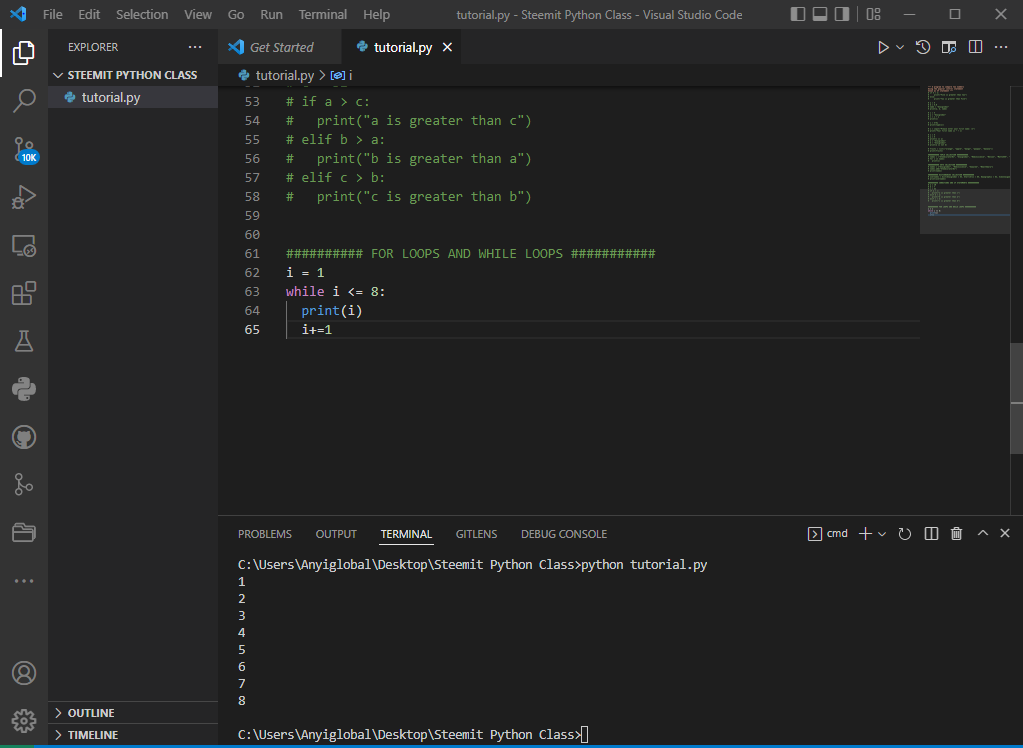Viewport: 1023px width, 748px height.
Task: Toggle the primary side bar layout button
Action: coord(797,15)
